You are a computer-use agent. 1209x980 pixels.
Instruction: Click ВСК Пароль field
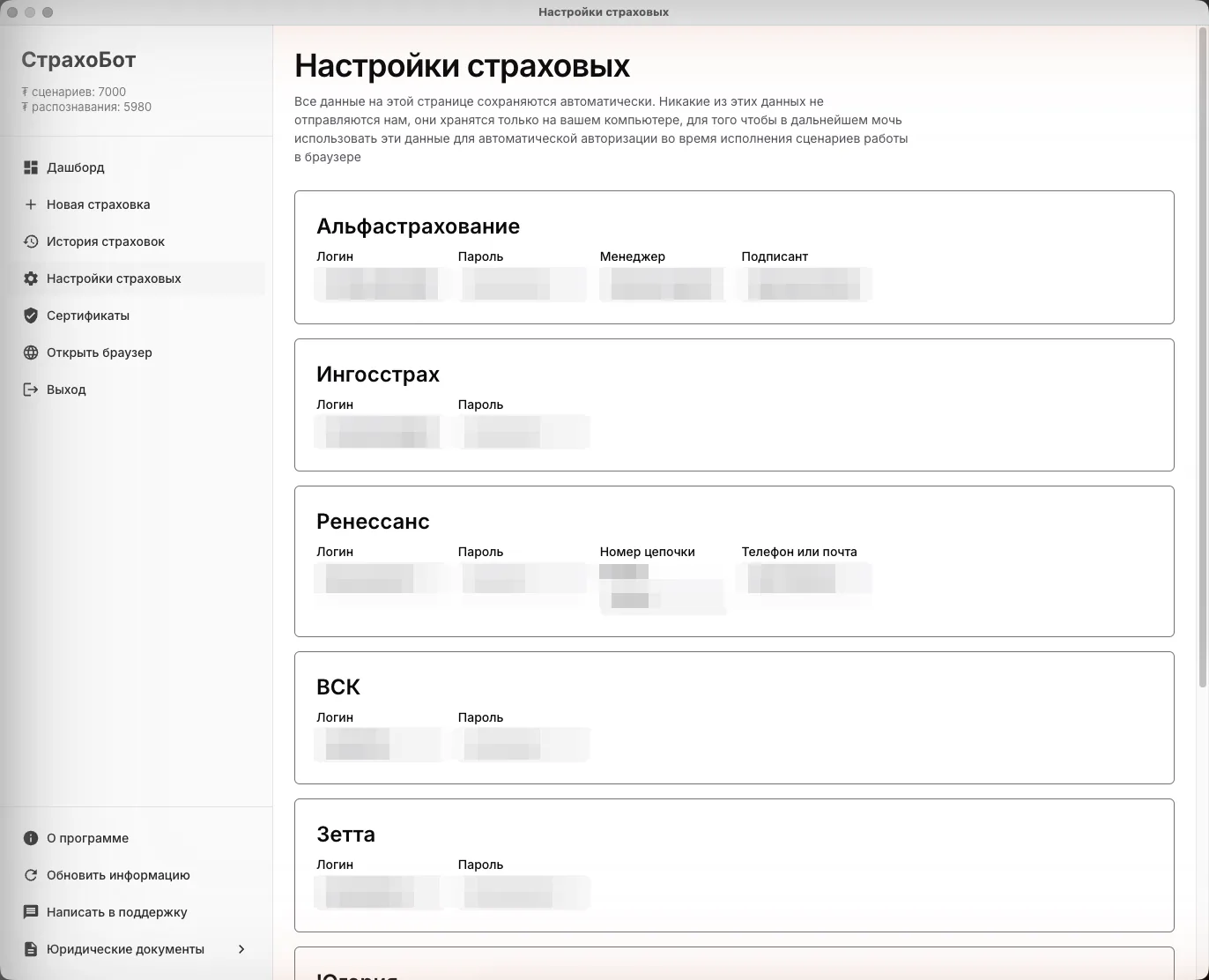[523, 745]
